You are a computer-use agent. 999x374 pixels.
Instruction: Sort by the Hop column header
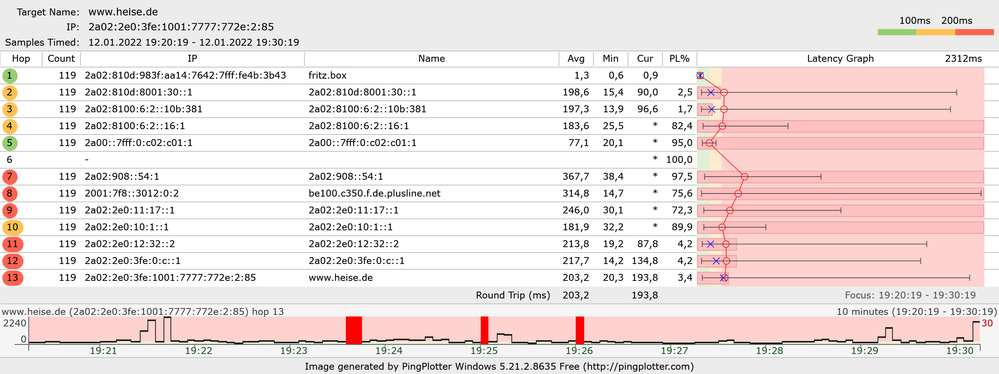click(x=21, y=59)
